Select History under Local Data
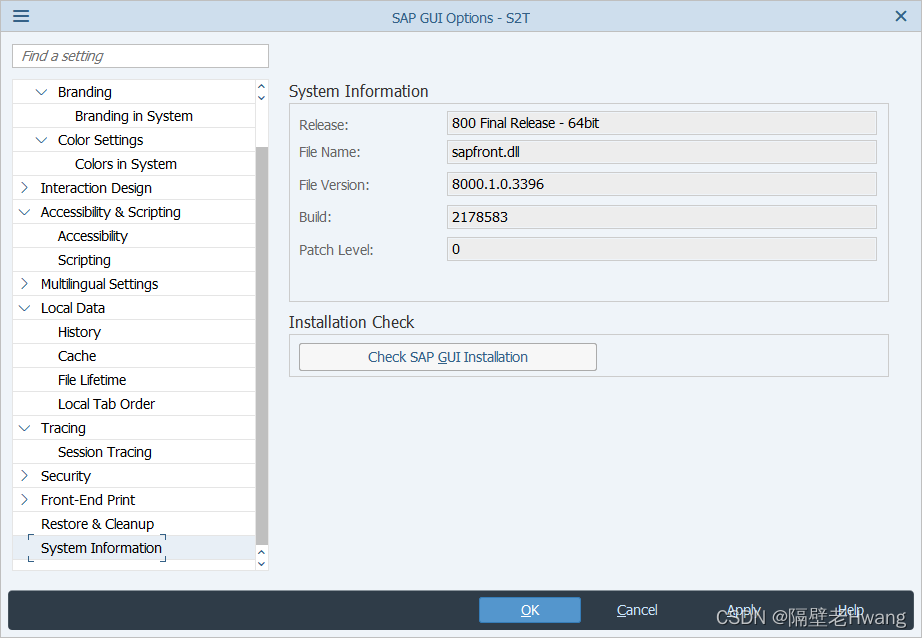 [79, 332]
